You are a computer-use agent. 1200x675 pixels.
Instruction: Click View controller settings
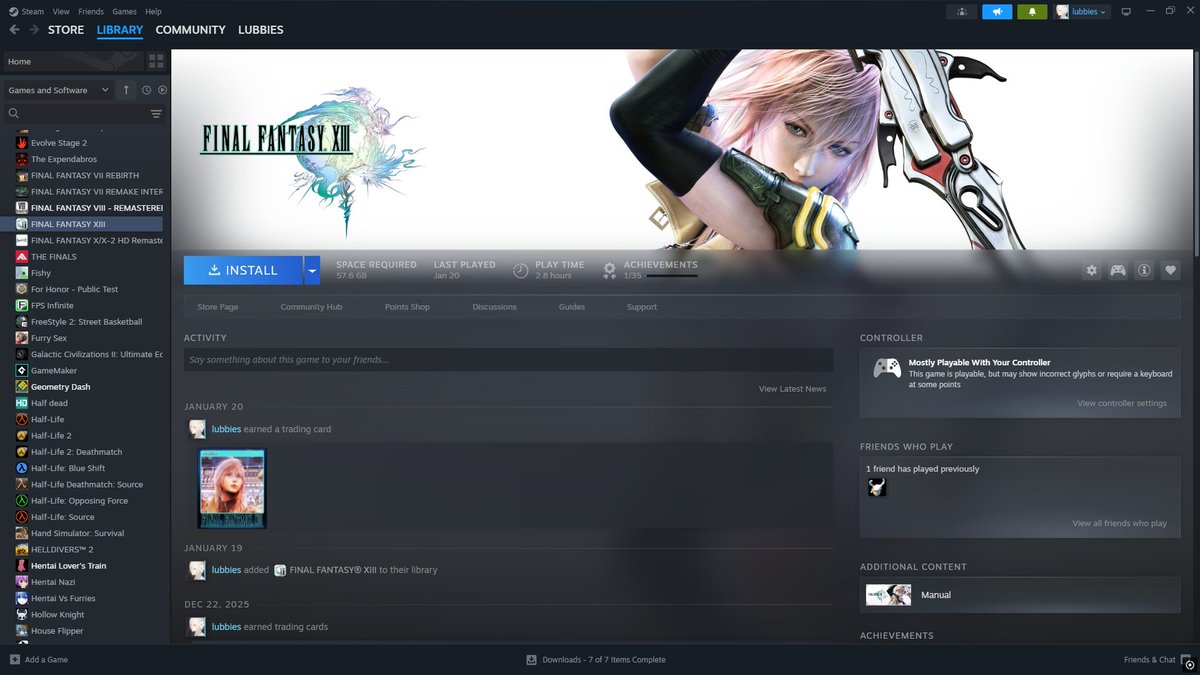1122,403
